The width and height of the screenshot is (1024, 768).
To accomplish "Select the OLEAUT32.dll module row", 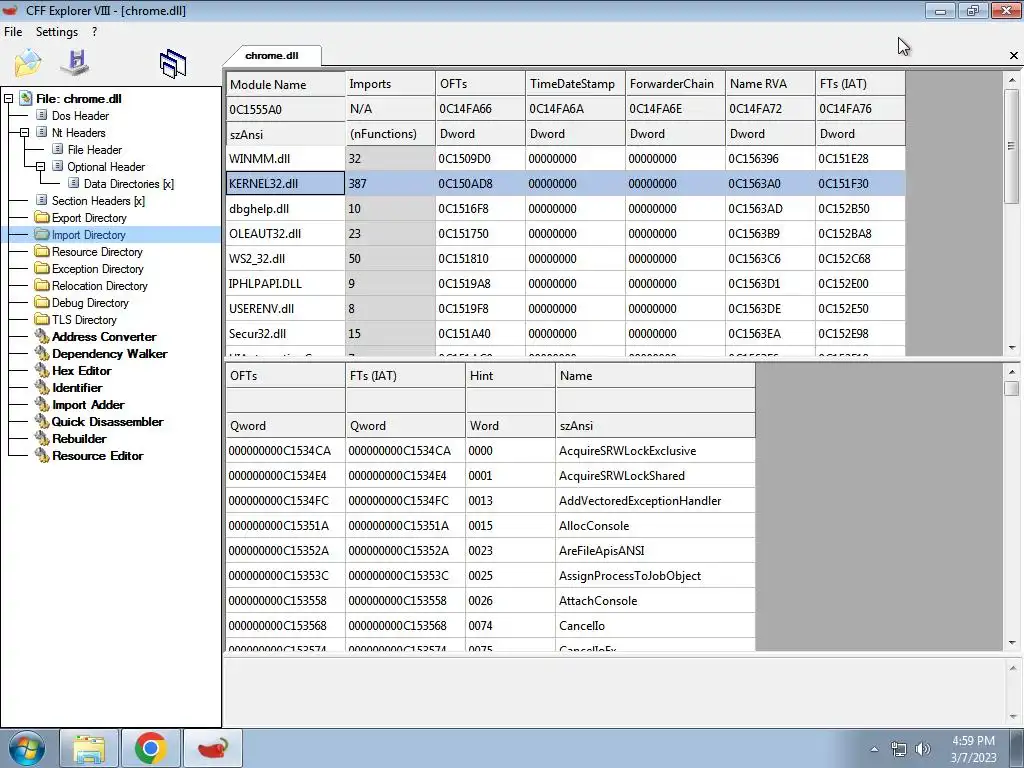I will 566,234.
